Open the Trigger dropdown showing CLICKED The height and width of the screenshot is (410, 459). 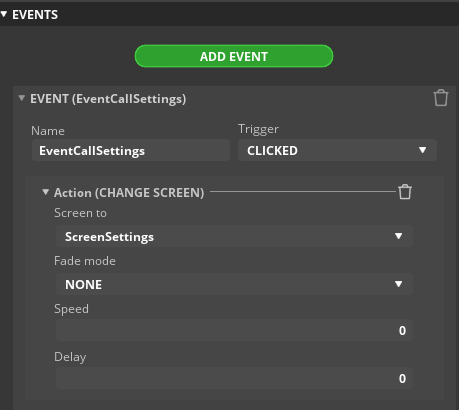coord(337,150)
